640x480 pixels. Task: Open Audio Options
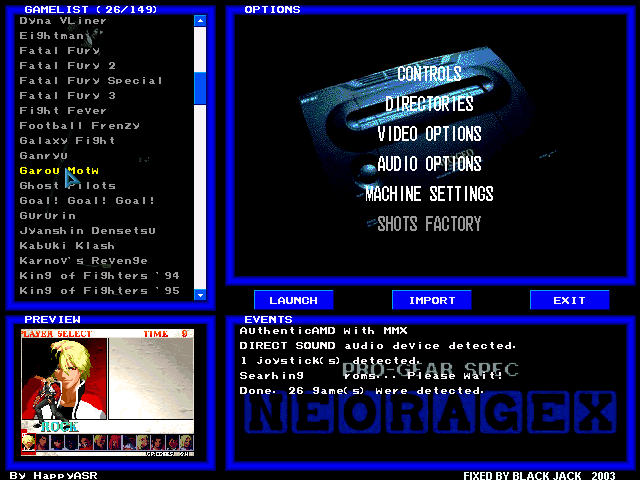point(429,164)
